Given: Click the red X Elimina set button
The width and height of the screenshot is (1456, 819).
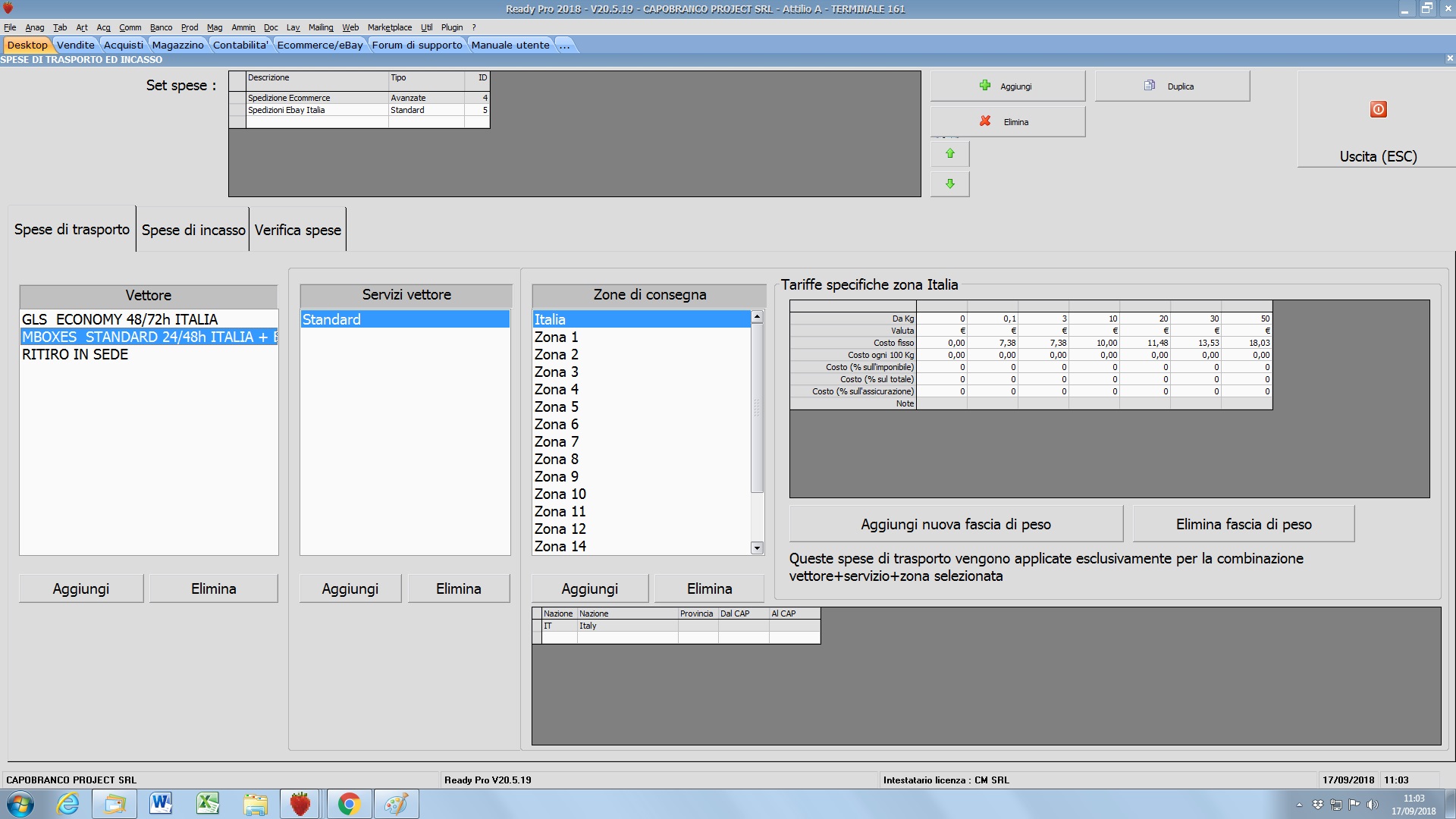Looking at the screenshot, I should tap(1008, 122).
